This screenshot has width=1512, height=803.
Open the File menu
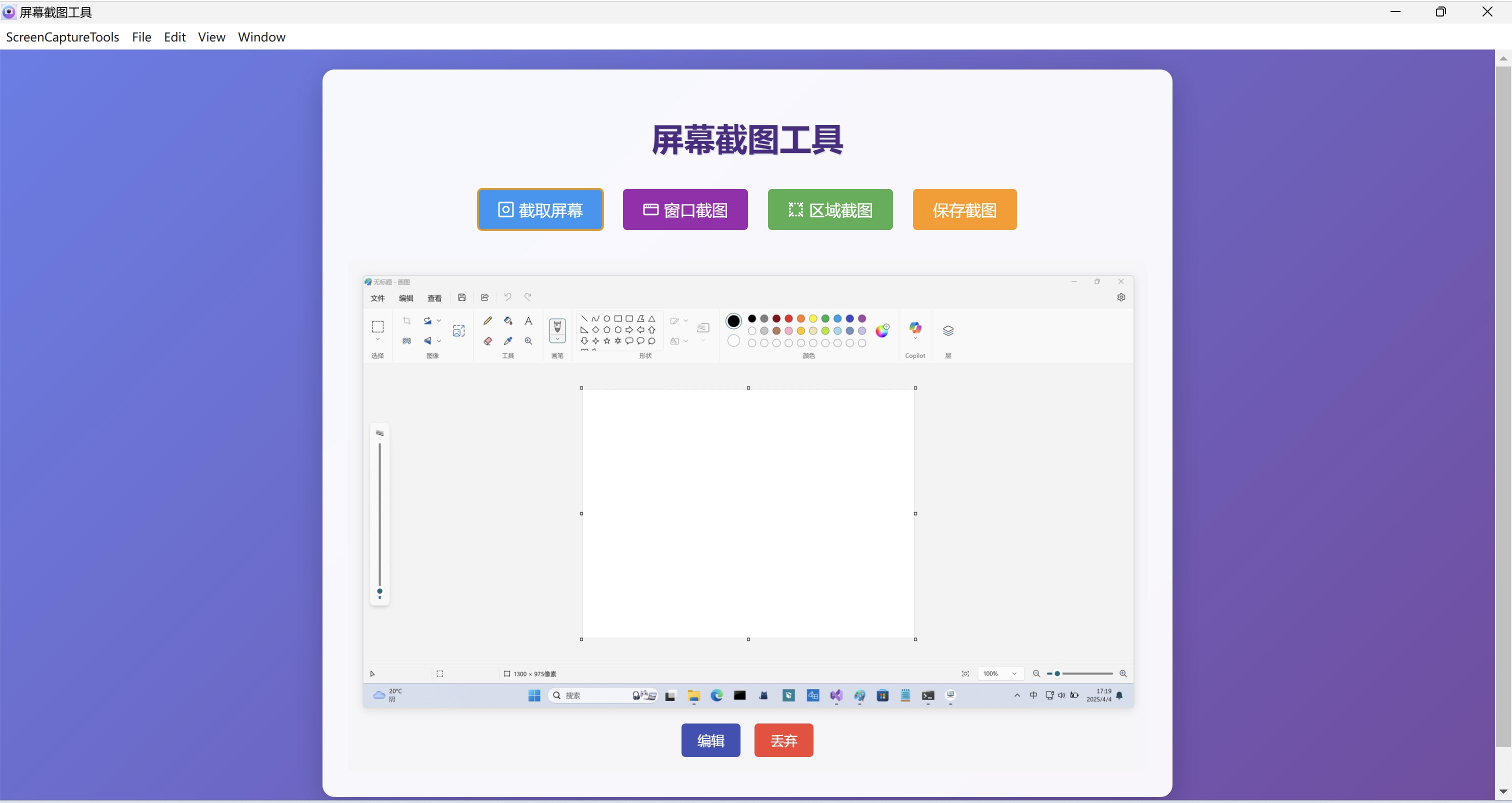[141, 37]
